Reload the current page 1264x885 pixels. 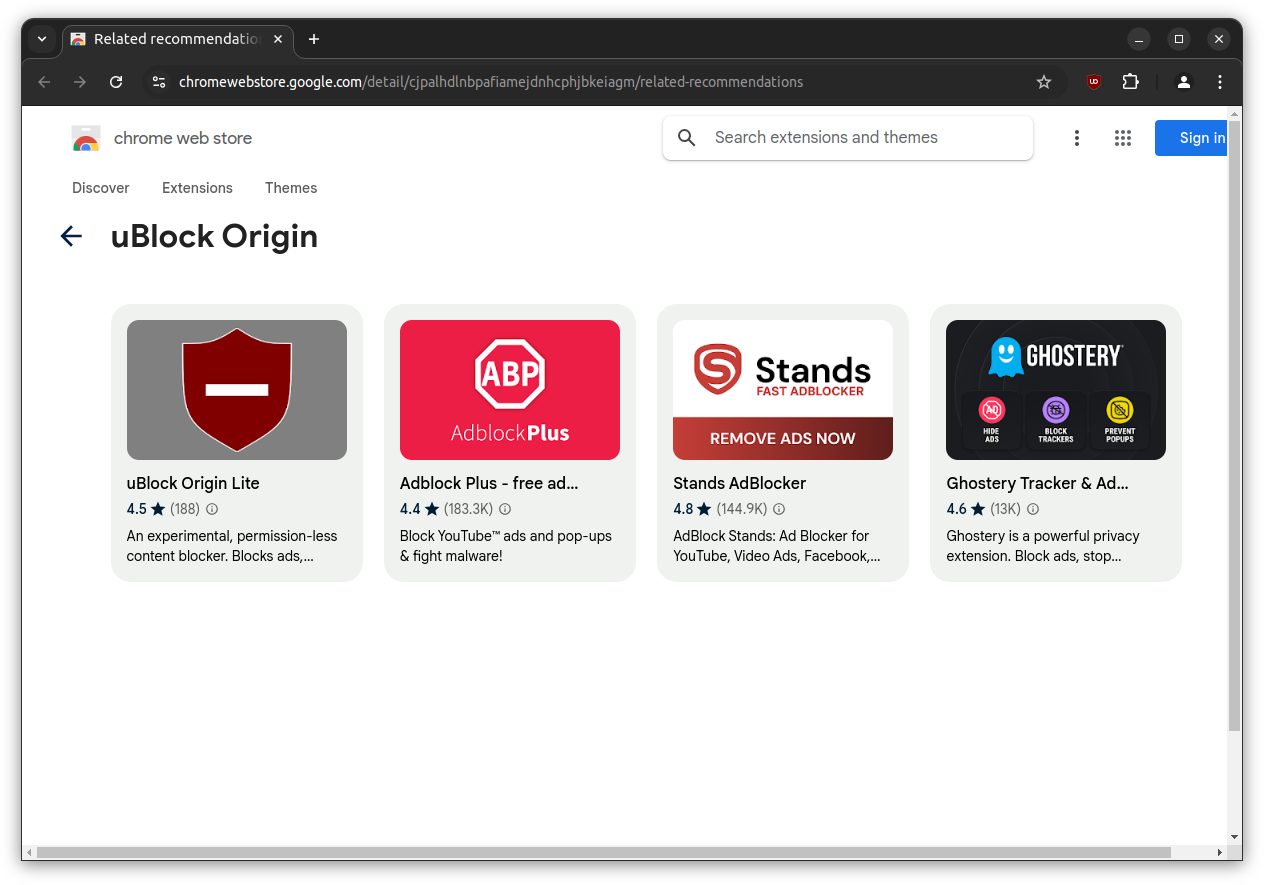click(116, 82)
